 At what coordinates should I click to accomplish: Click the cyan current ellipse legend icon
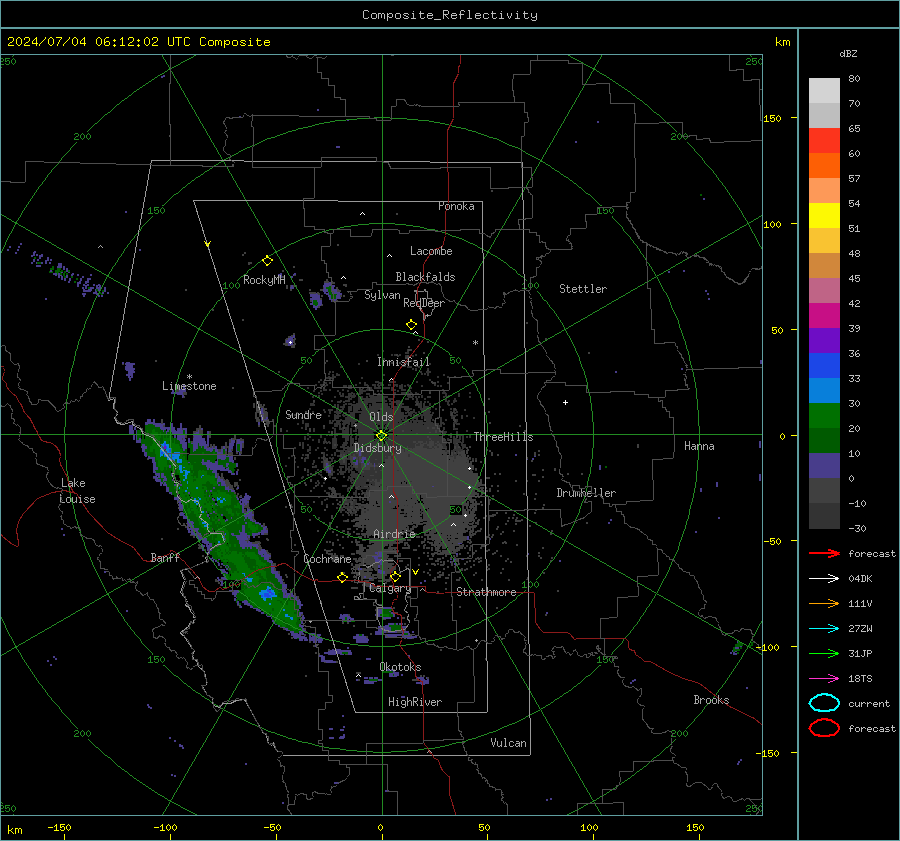click(x=824, y=703)
